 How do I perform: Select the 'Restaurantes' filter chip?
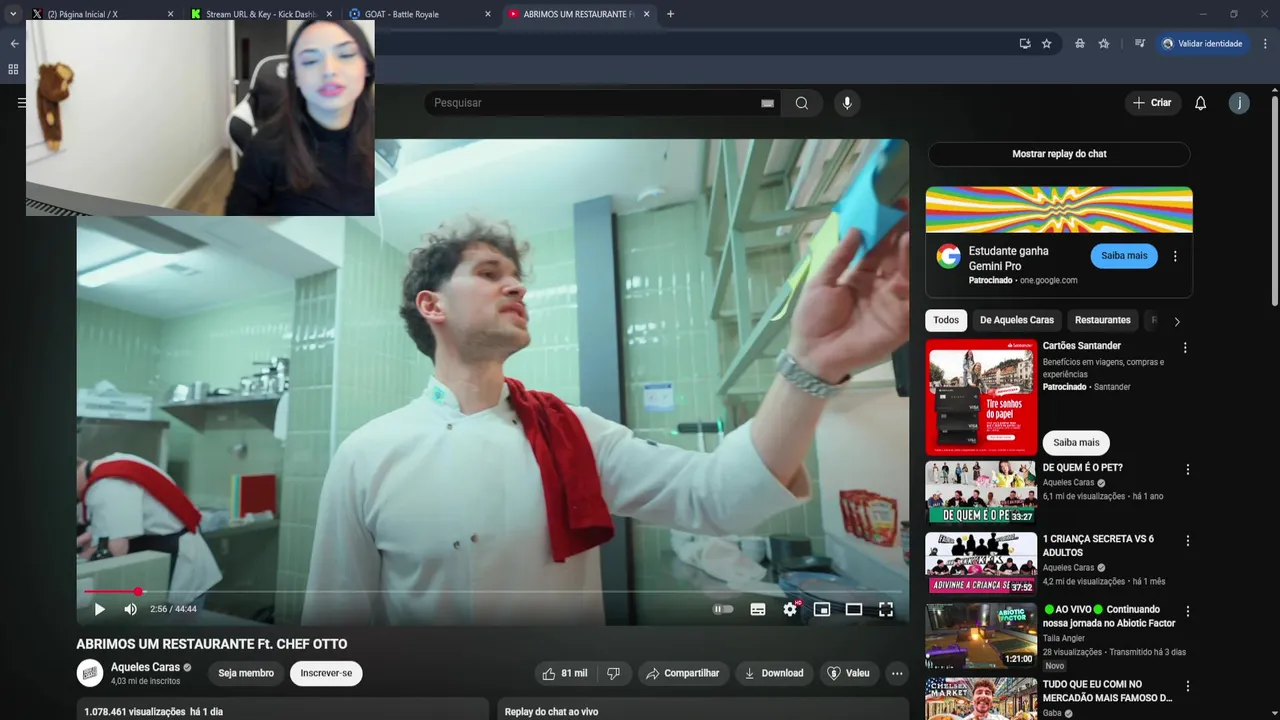tap(1102, 320)
